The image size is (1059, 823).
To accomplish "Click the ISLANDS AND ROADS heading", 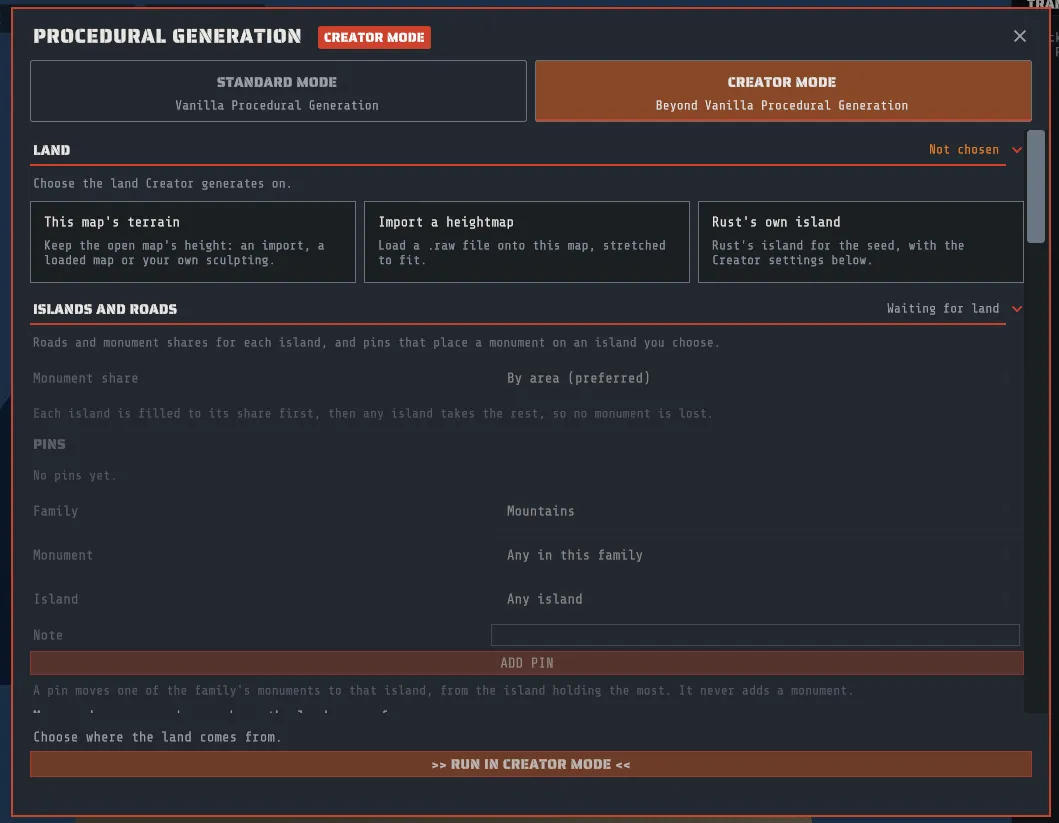I will click(x=105, y=309).
